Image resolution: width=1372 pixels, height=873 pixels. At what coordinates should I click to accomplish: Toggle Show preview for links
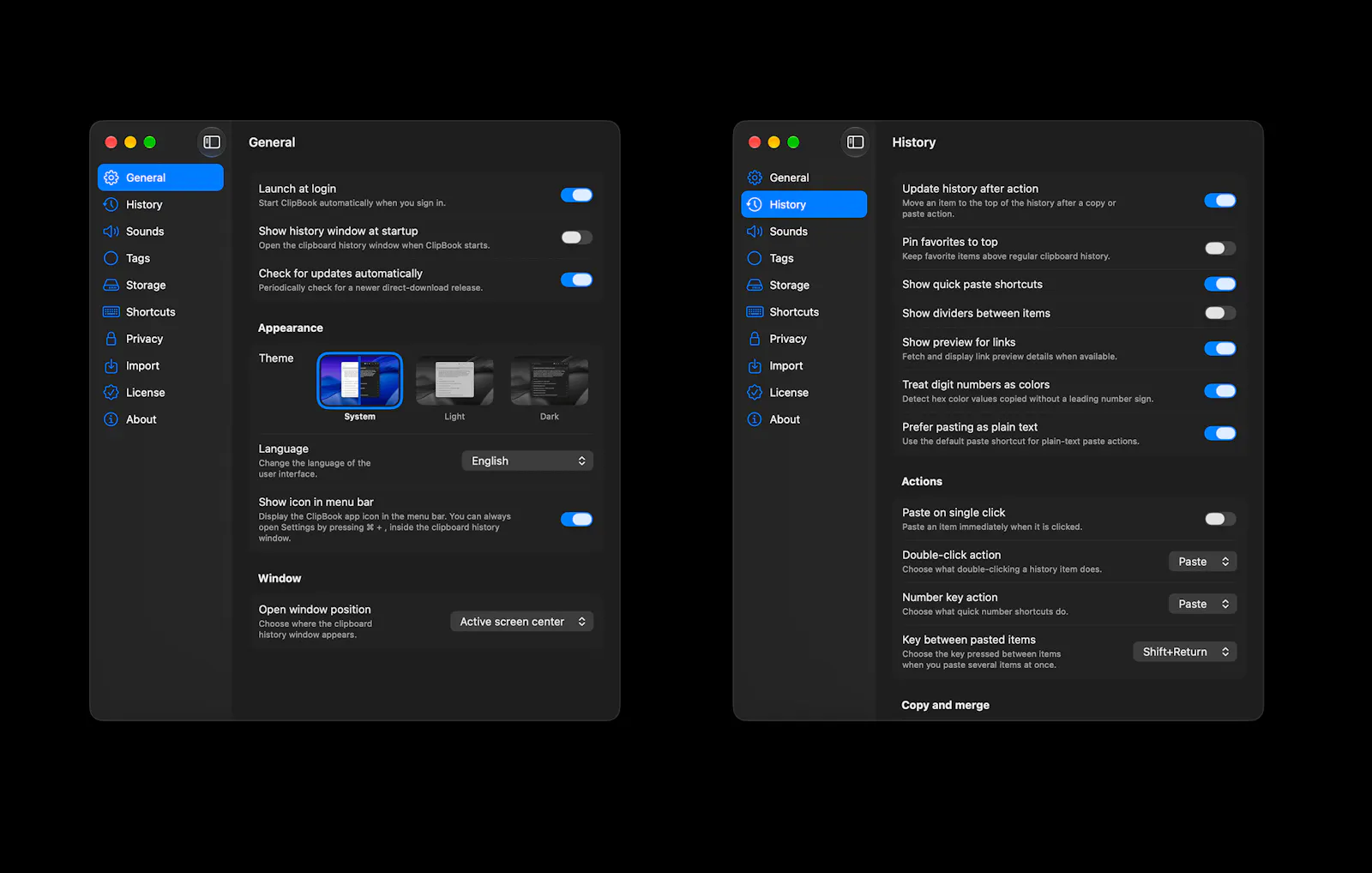(1220, 348)
